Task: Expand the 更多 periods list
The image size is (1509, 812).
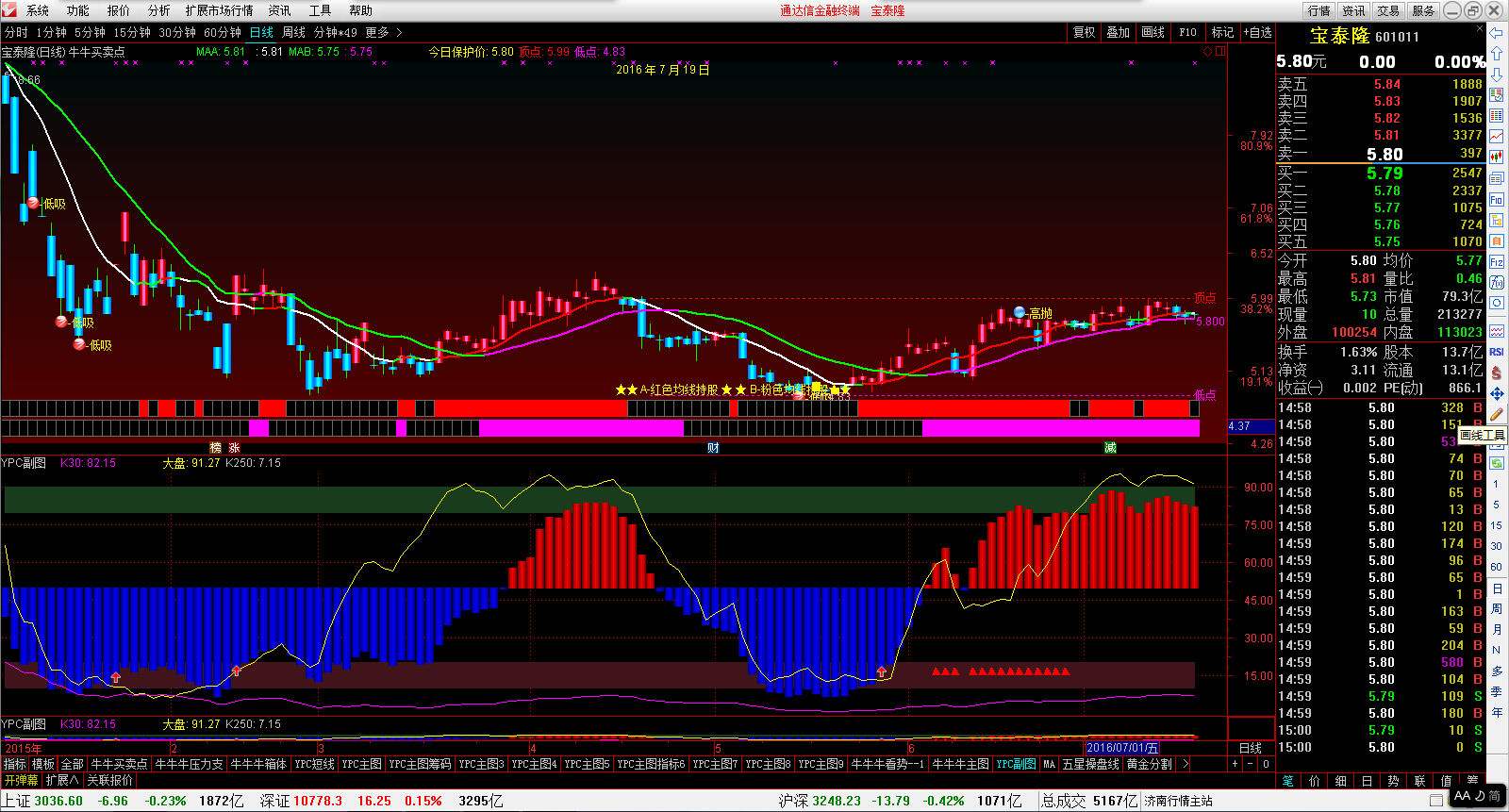Action: (x=383, y=32)
